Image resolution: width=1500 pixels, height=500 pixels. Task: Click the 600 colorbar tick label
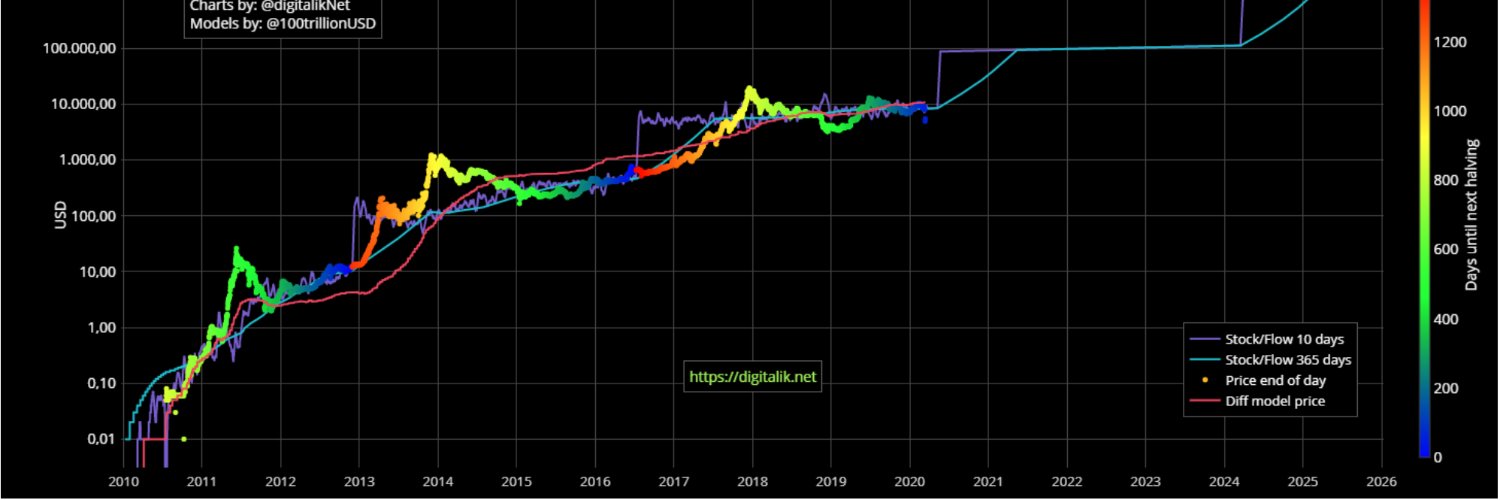pyautogui.click(x=1448, y=250)
